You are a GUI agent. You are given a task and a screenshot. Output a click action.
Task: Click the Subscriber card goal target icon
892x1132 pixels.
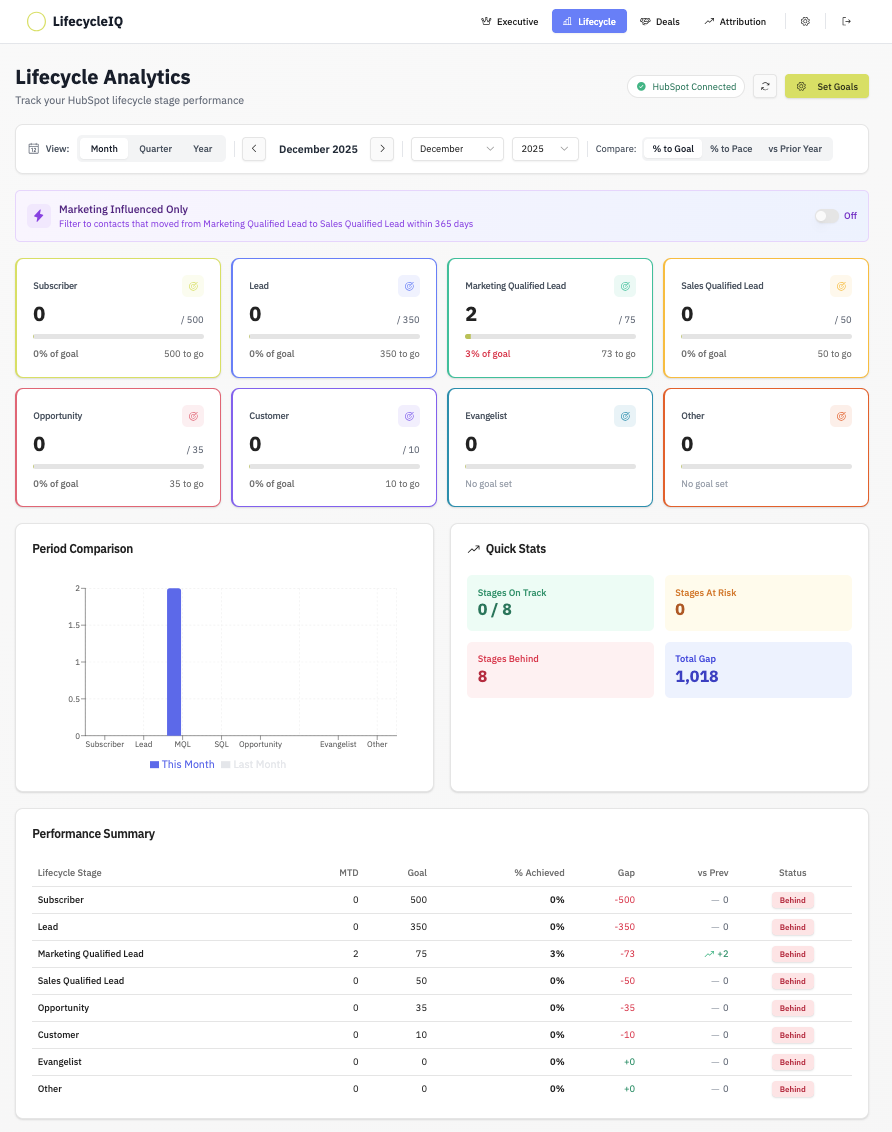(x=193, y=286)
